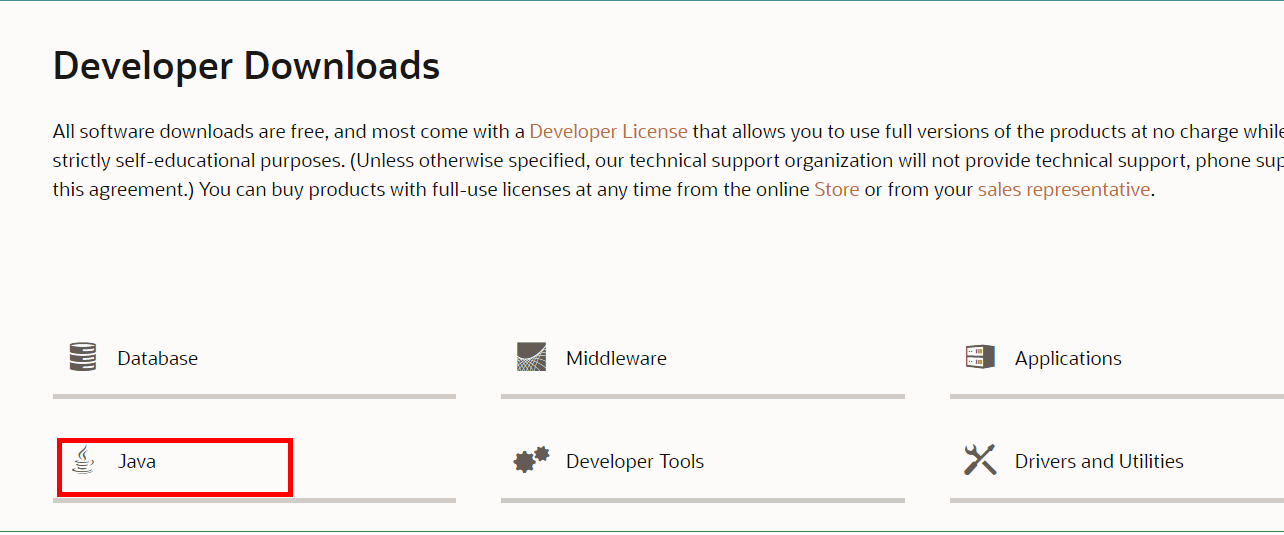Click the Java coffee cup icon
1284x535 pixels.
point(83,460)
